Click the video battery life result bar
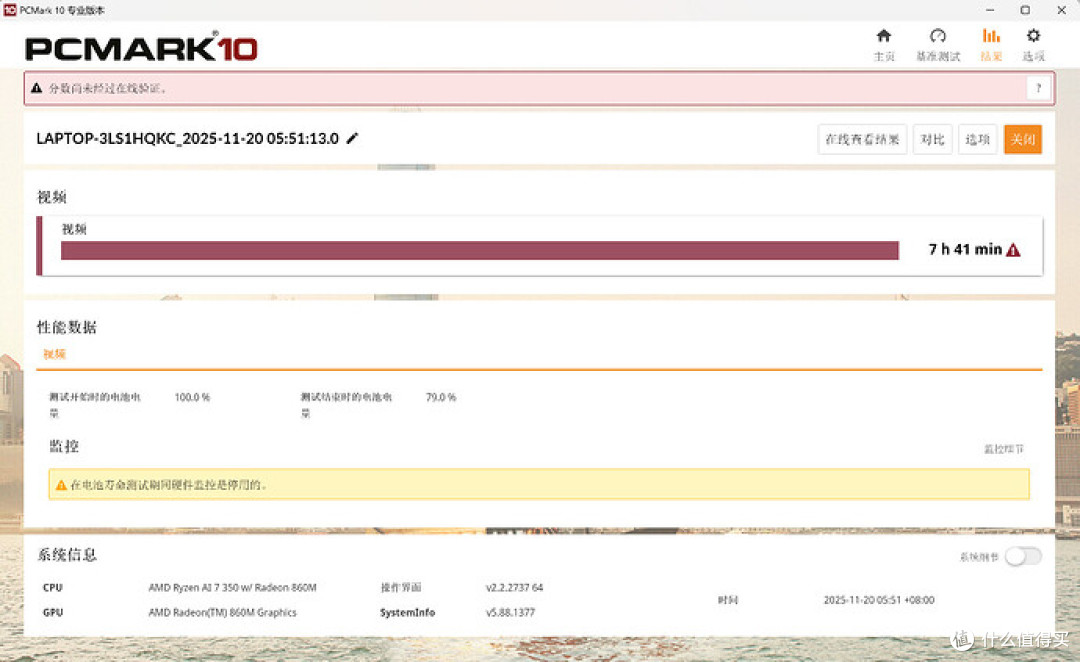This screenshot has width=1080, height=662. [x=479, y=250]
